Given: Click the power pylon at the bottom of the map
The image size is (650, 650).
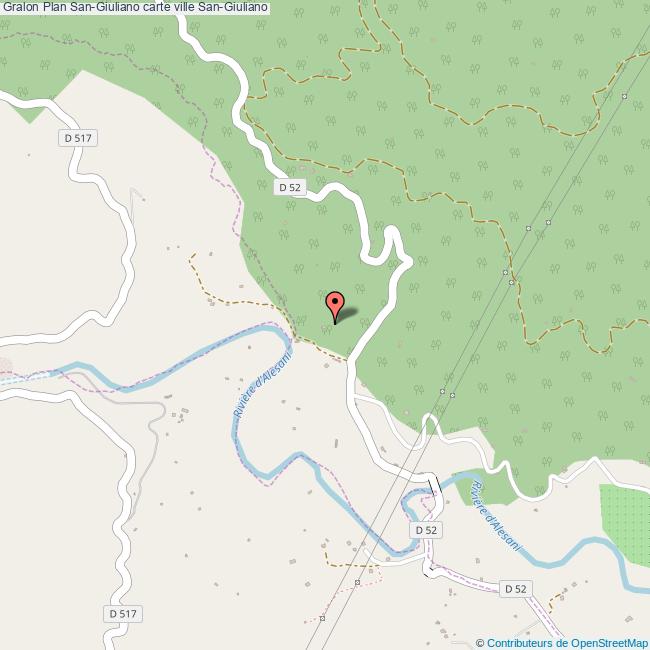Looking at the screenshot, I should click(322, 618).
